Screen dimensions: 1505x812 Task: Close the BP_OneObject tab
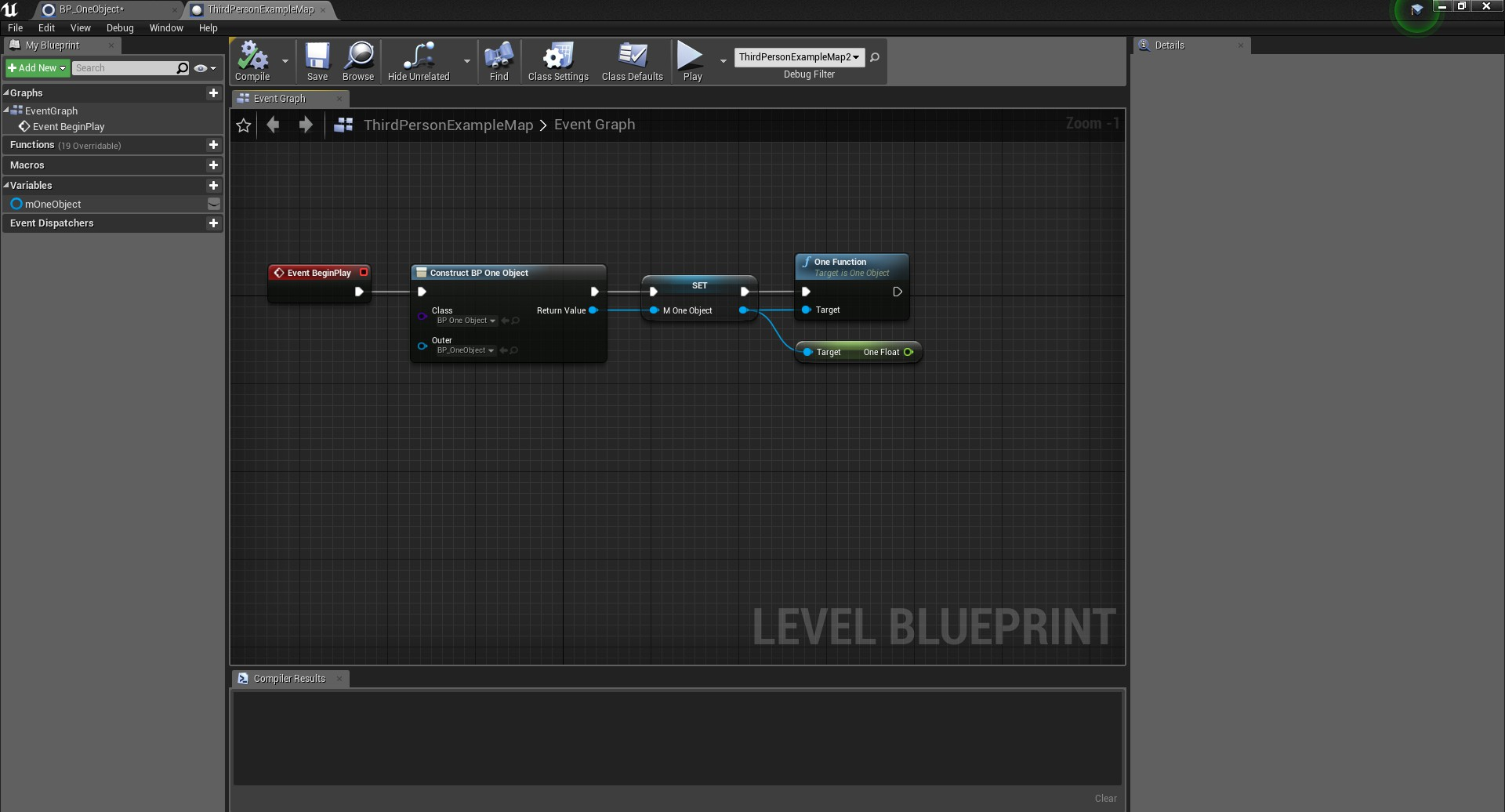(175, 10)
